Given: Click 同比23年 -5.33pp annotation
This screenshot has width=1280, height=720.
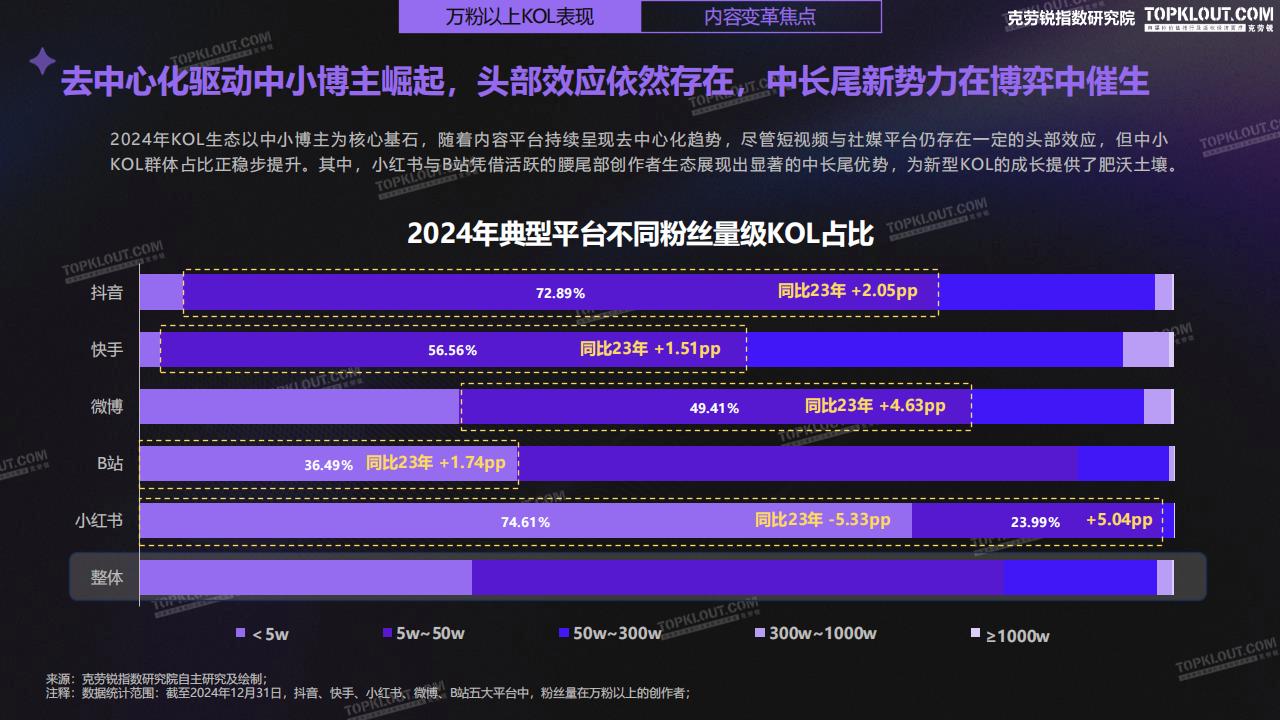Looking at the screenshot, I should coord(822,520).
